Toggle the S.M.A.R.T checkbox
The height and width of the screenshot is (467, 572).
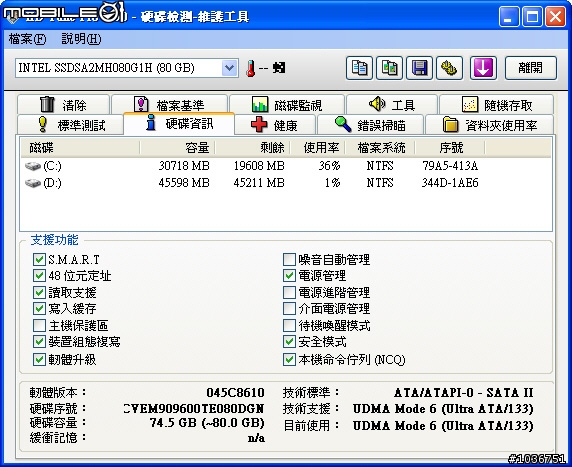click(39, 259)
